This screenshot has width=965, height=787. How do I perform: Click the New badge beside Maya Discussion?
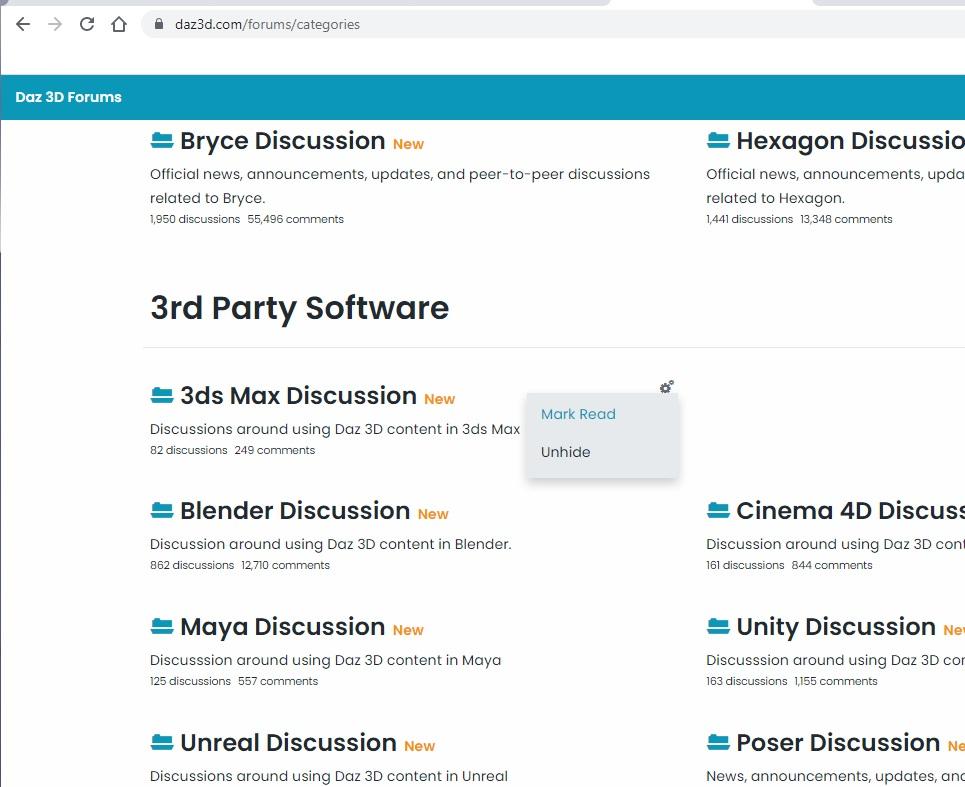[x=408, y=630]
